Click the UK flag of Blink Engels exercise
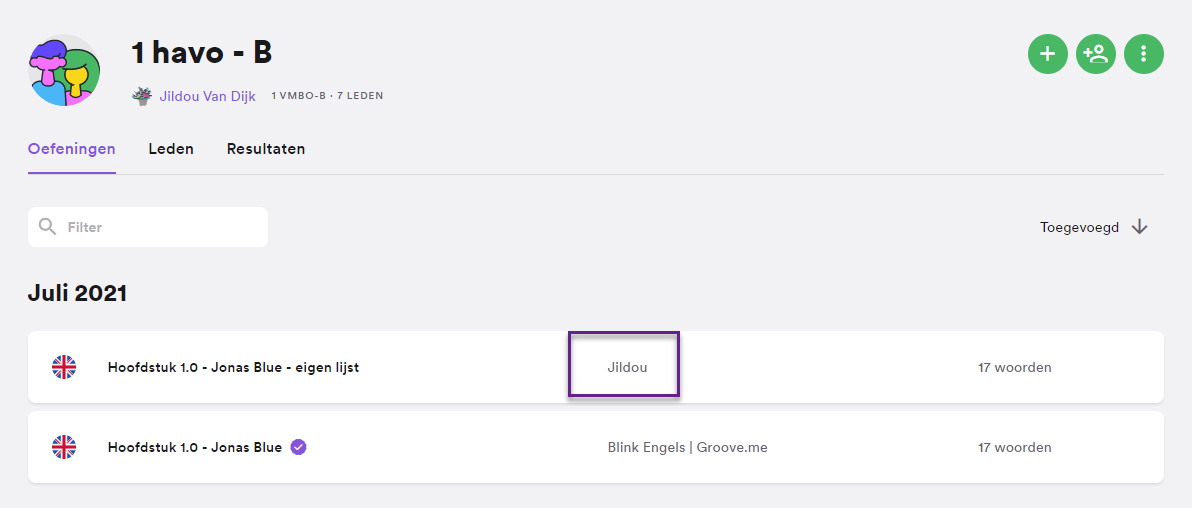Screen dimensions: 1192x508 point(64,447)
